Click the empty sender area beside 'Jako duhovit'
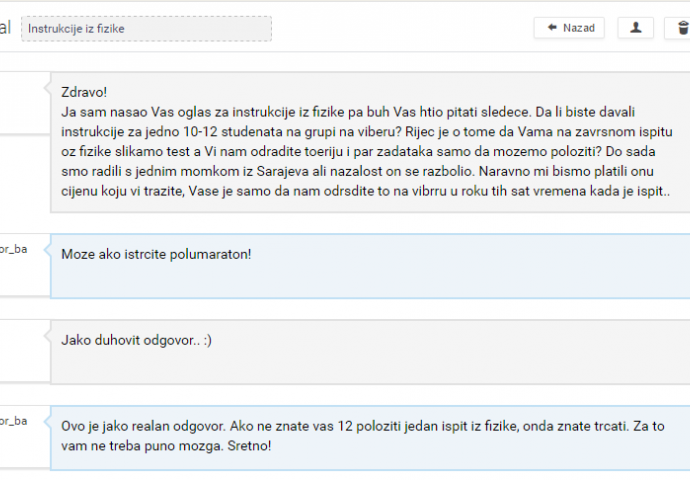 point(20,352)
